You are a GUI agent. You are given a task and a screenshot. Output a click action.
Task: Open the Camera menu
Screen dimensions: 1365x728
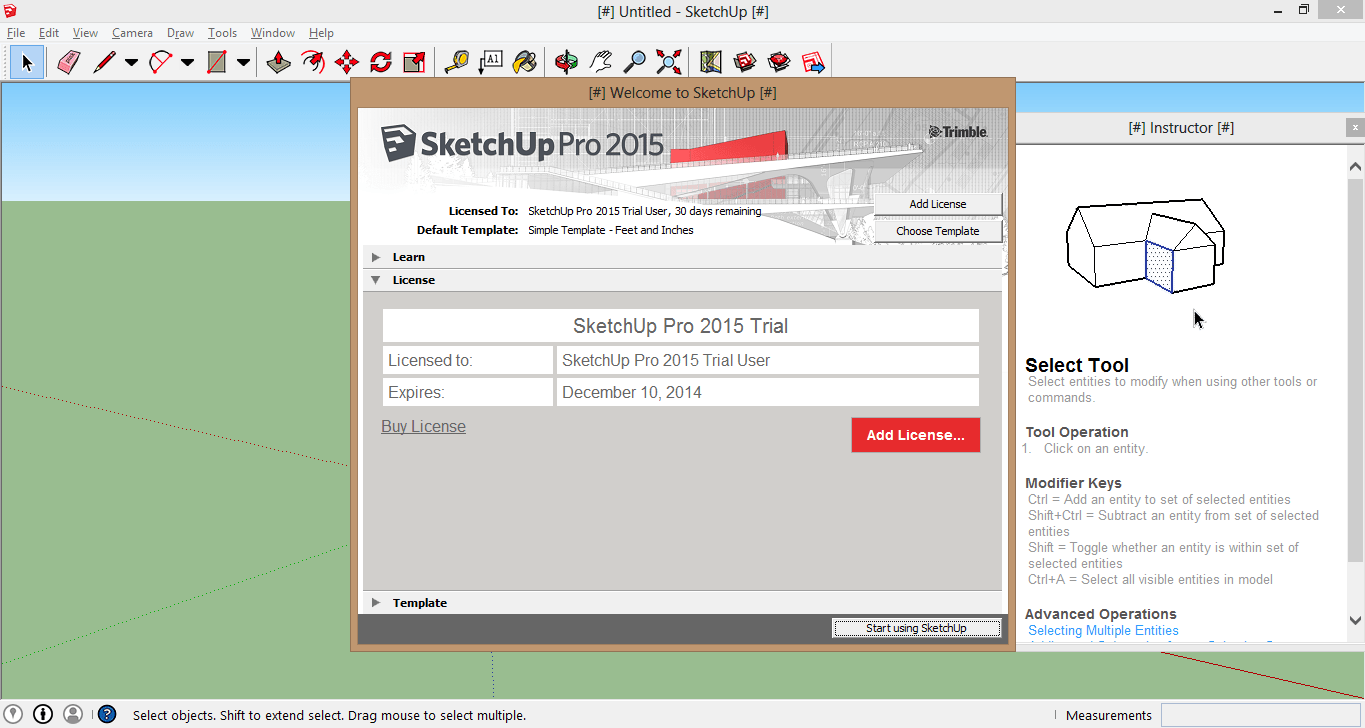[132, 33]
